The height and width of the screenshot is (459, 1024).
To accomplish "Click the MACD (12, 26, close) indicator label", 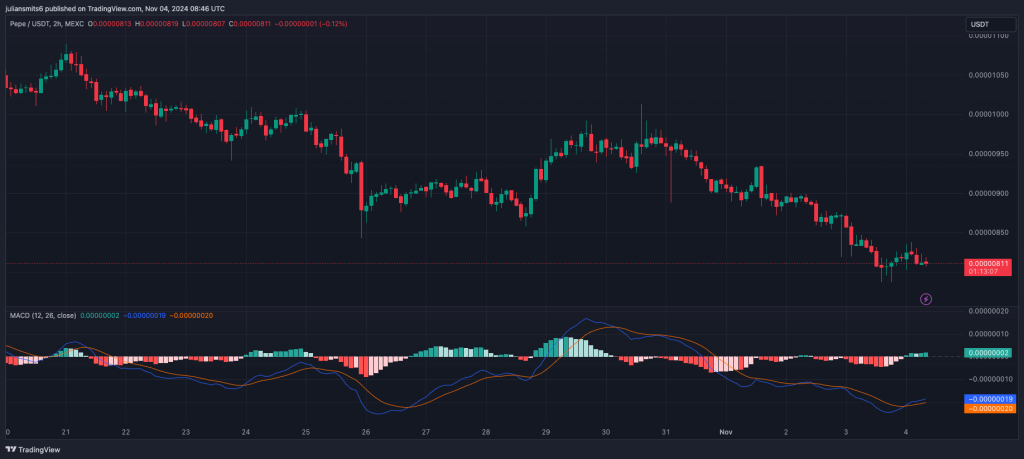I will (x=42, y=315).
